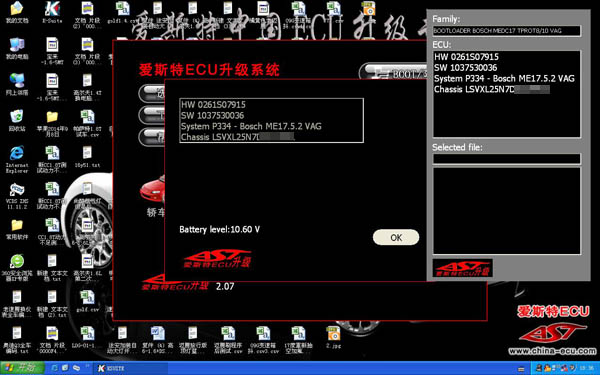Click the ECU info box in the right panel

507,94
